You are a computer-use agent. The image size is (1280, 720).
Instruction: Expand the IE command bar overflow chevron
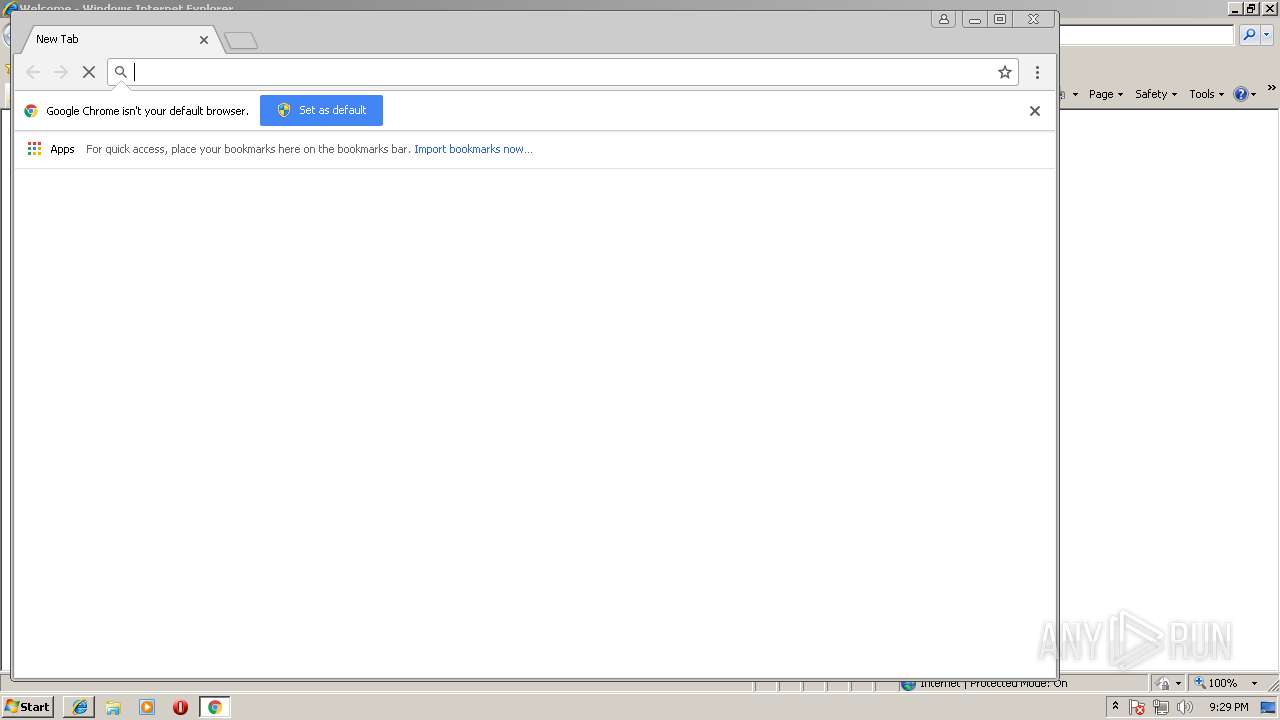tap(1272, 88)
